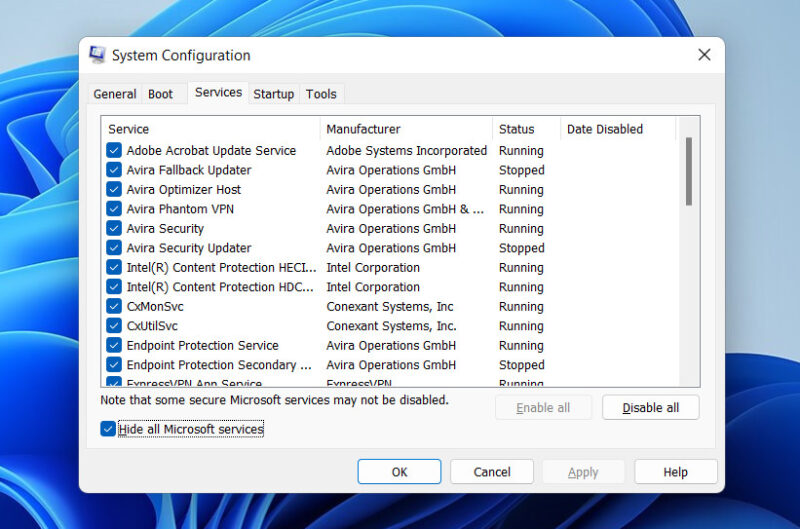Confirm with the OK button
This screenshot has height=529, width=800.
pos(399,472)
